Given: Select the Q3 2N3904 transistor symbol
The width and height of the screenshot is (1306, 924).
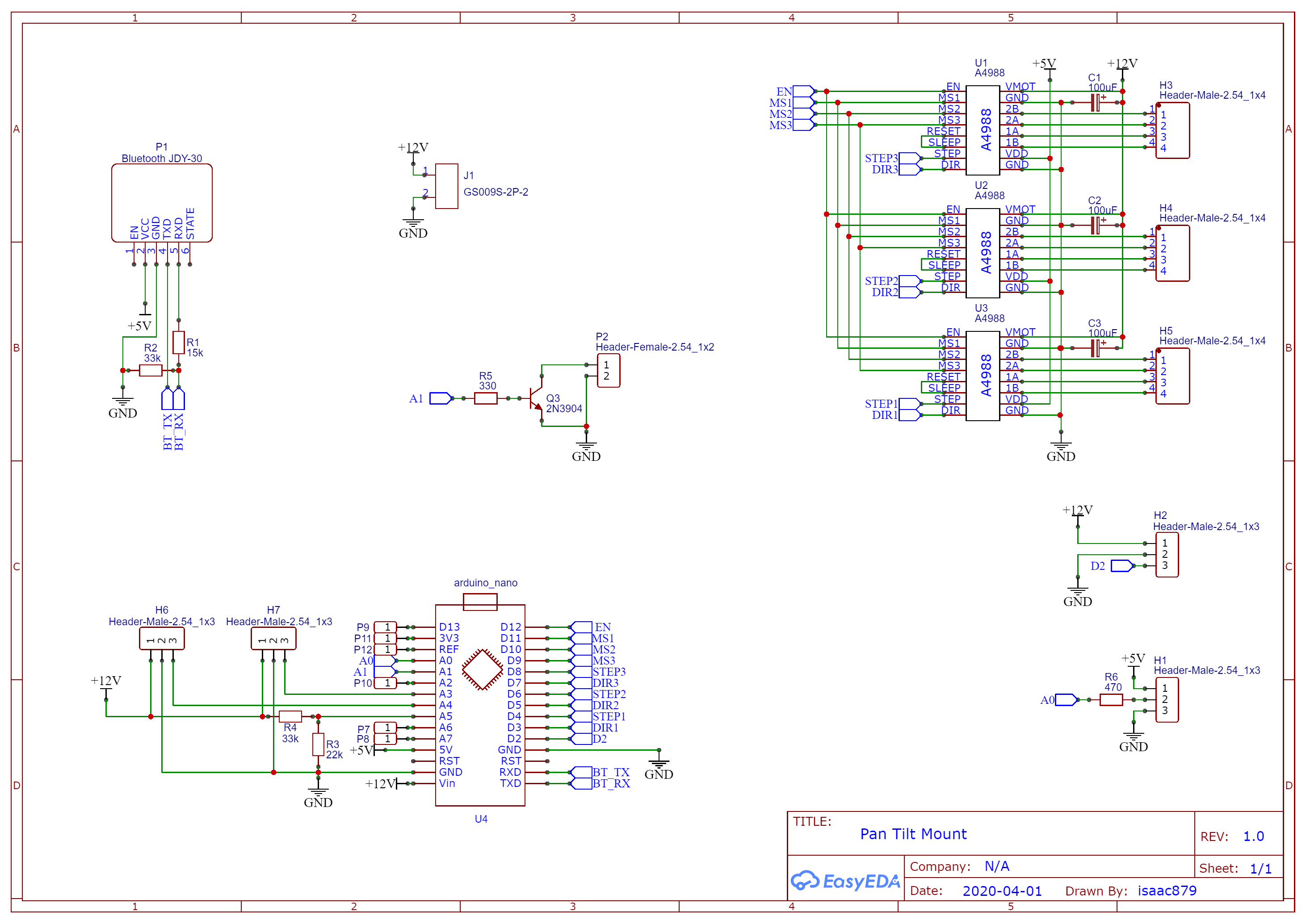Looking at the screenshot, I should click(536, 398).
